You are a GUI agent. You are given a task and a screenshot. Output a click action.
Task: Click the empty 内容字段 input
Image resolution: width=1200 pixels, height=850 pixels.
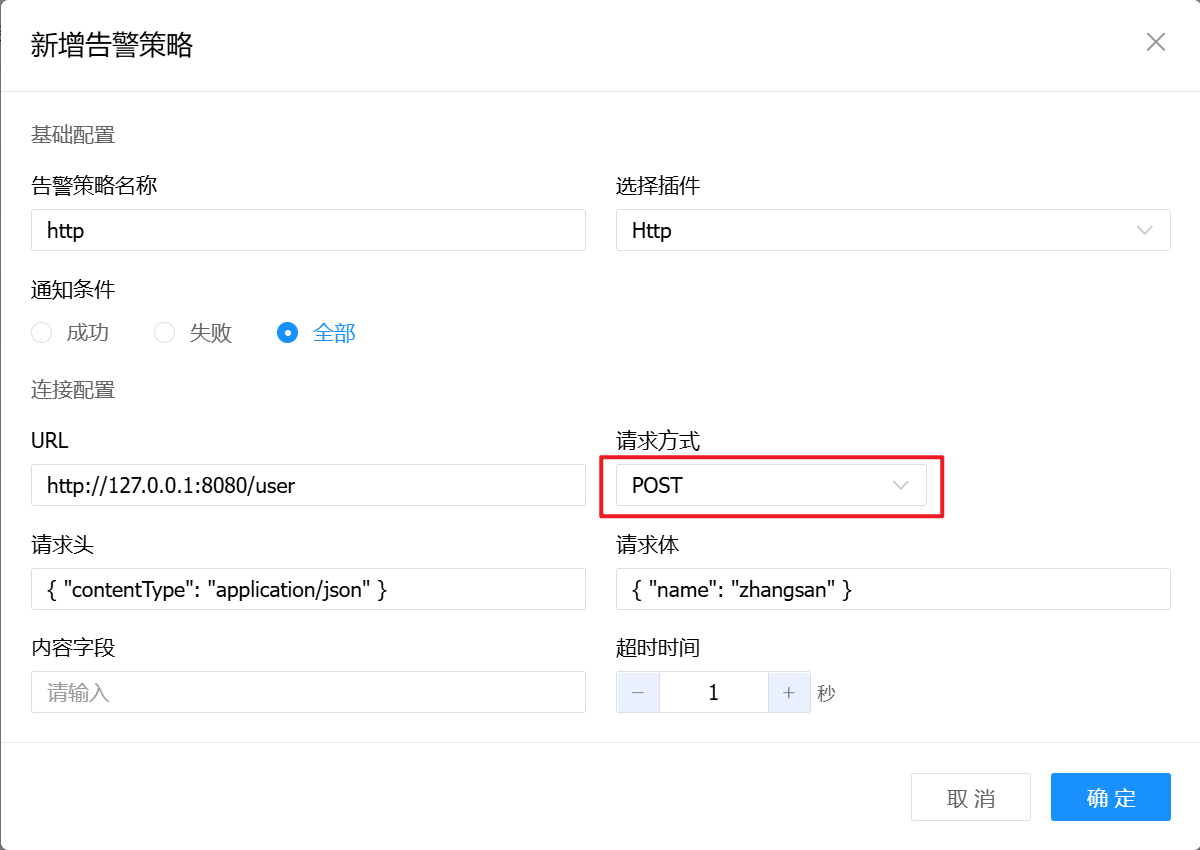308,692
